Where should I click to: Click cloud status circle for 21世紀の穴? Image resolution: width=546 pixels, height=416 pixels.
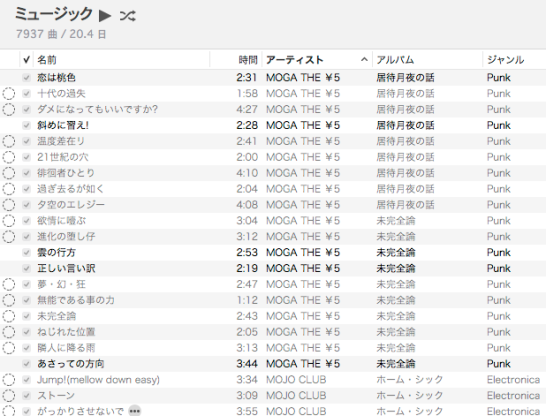click(9, 157)
